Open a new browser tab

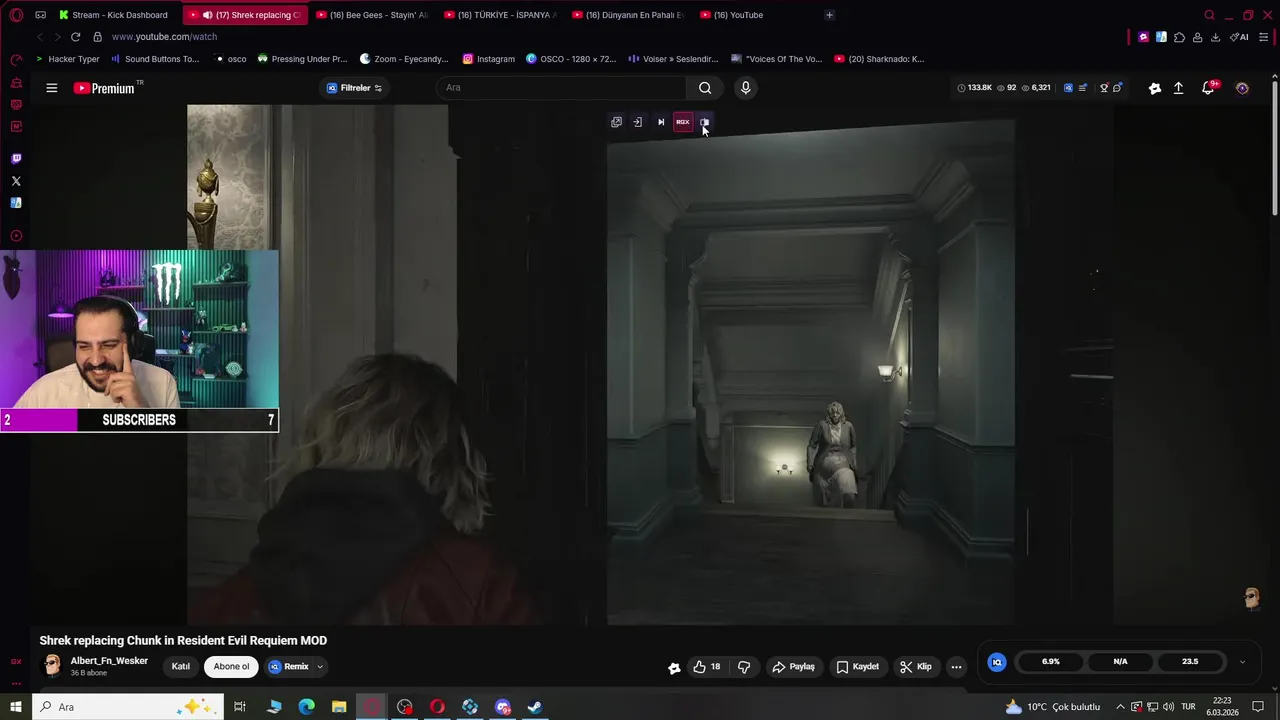[829, 15]
